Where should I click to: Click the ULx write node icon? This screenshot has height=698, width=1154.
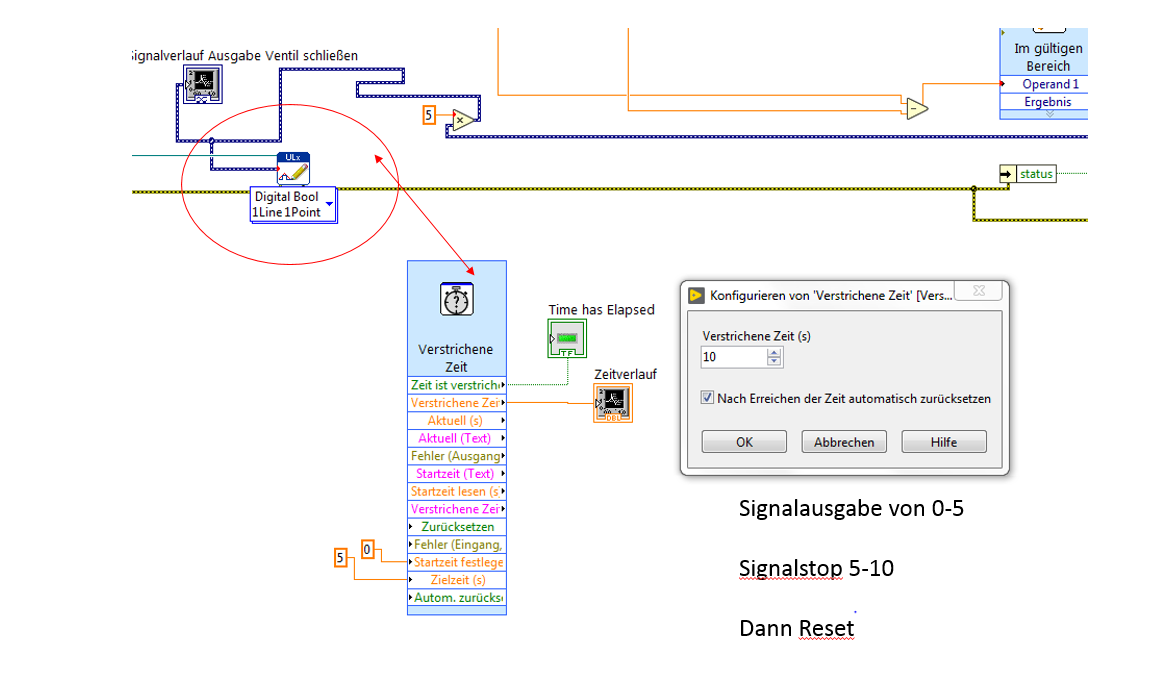pyautogui.click(x=293, y=169)
